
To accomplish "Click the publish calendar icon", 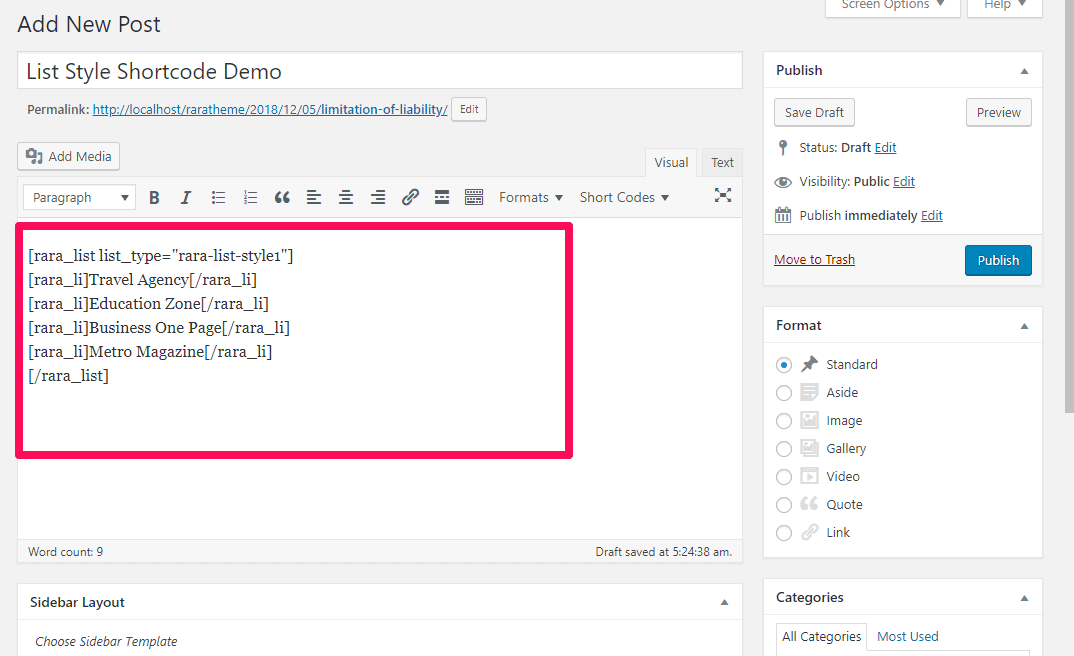I will coord(783,215).
